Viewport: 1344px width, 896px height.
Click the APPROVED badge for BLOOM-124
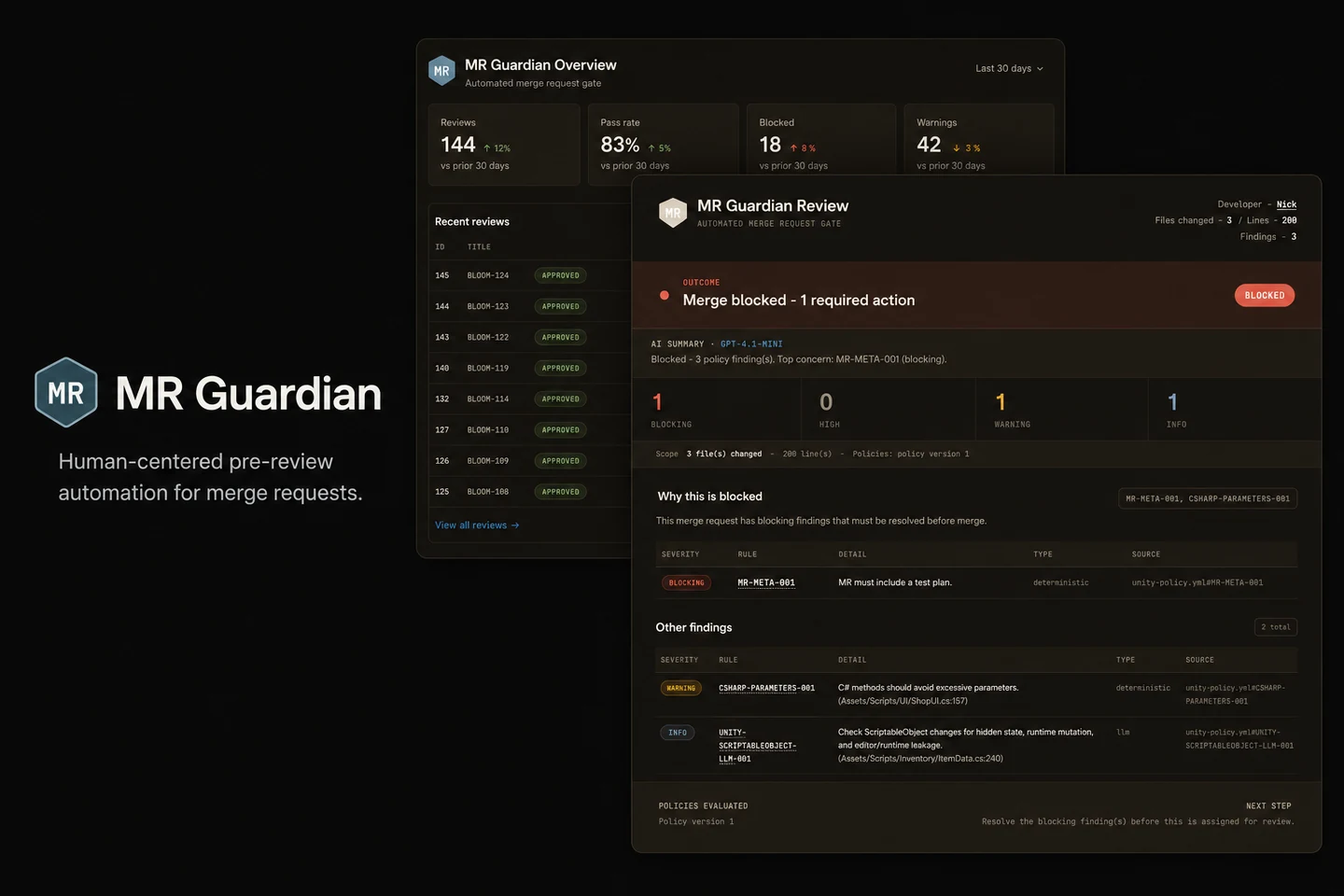[561, 275]
